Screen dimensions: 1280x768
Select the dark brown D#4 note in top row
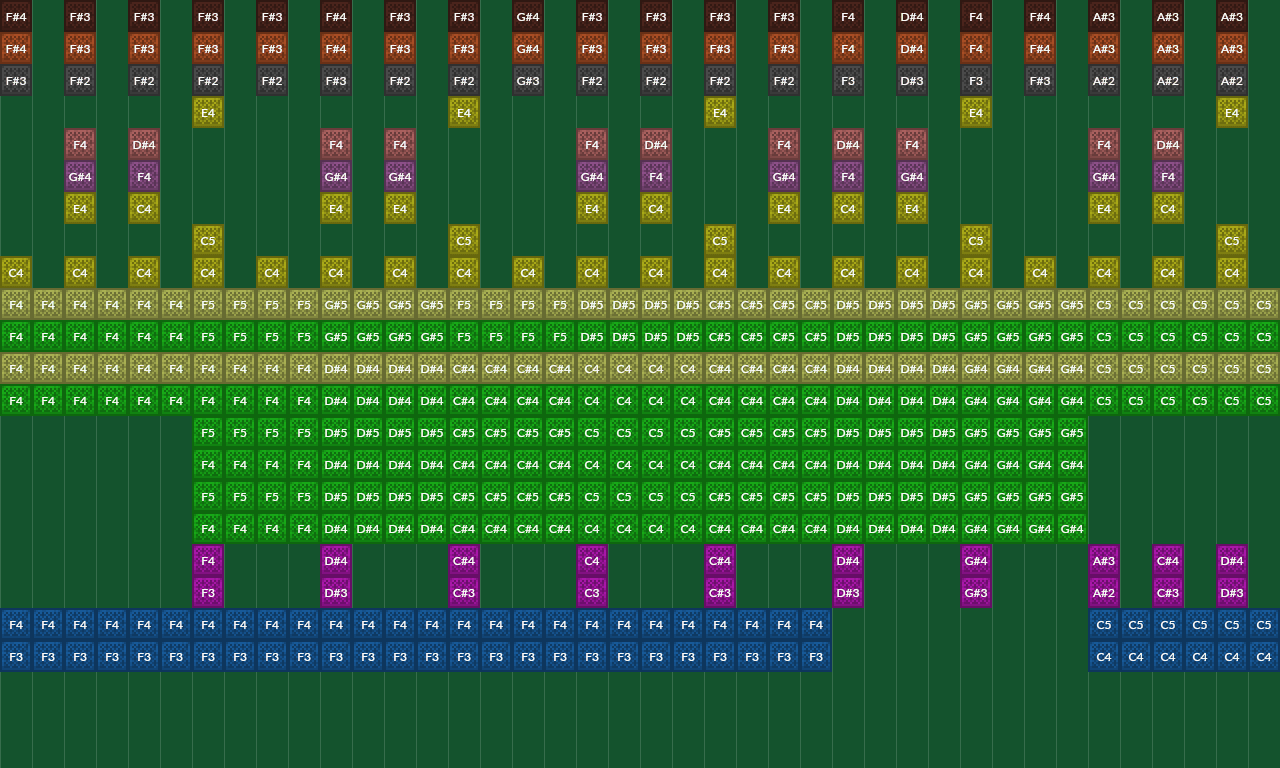pyautogui.click(x=912, y=17)
